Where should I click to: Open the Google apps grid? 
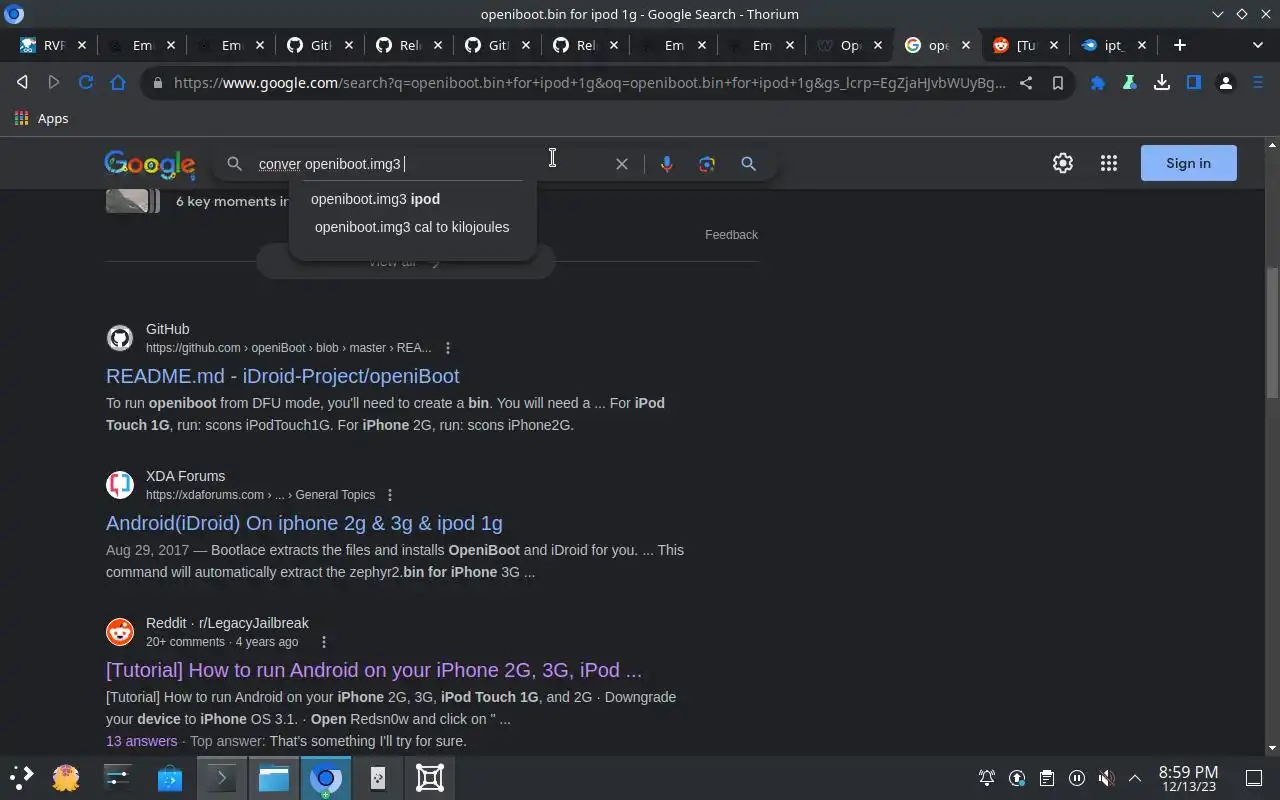click(x=1109, y=163)
